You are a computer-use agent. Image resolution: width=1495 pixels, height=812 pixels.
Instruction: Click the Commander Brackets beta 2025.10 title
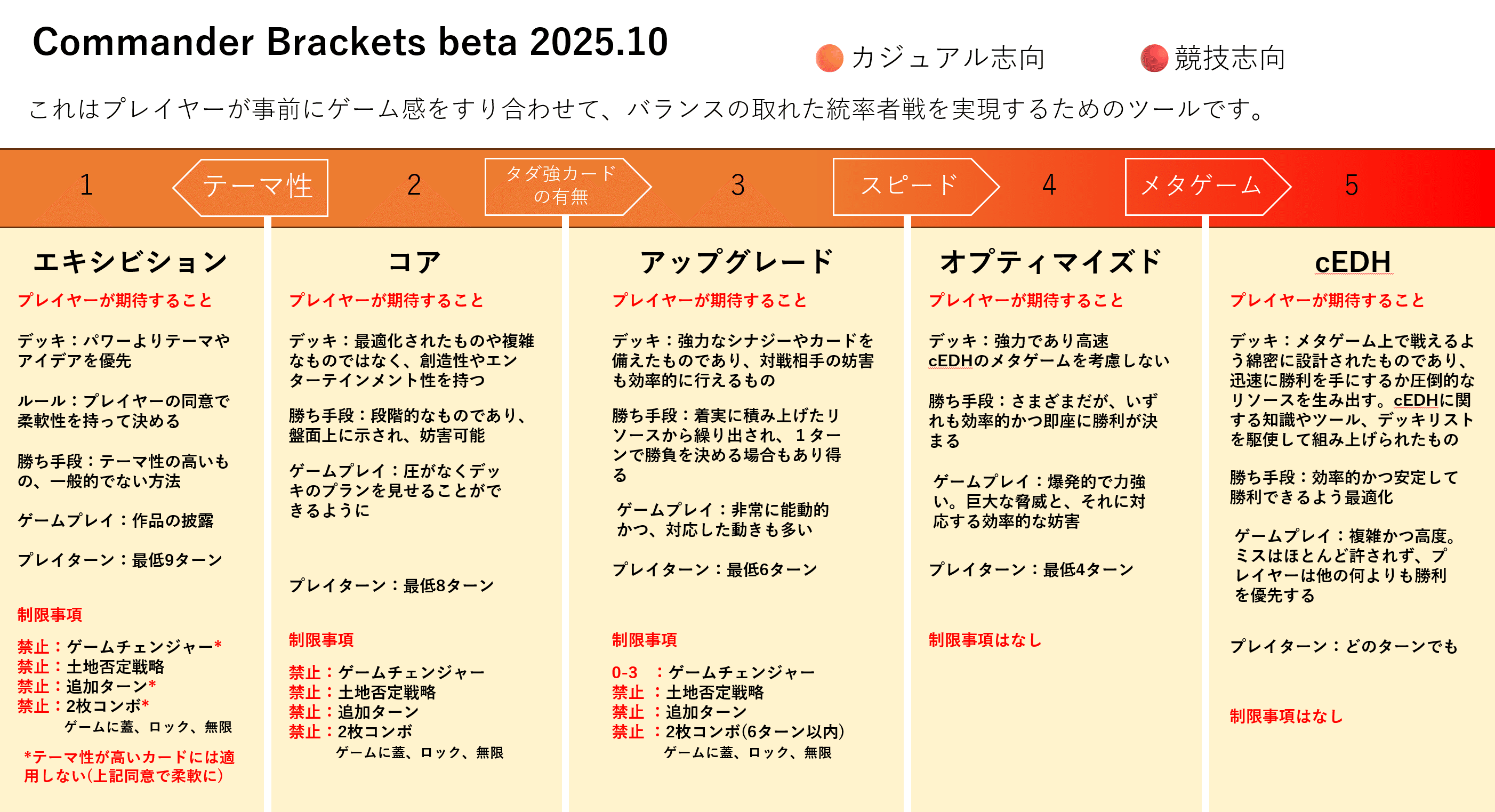click(x=350, y=42)
